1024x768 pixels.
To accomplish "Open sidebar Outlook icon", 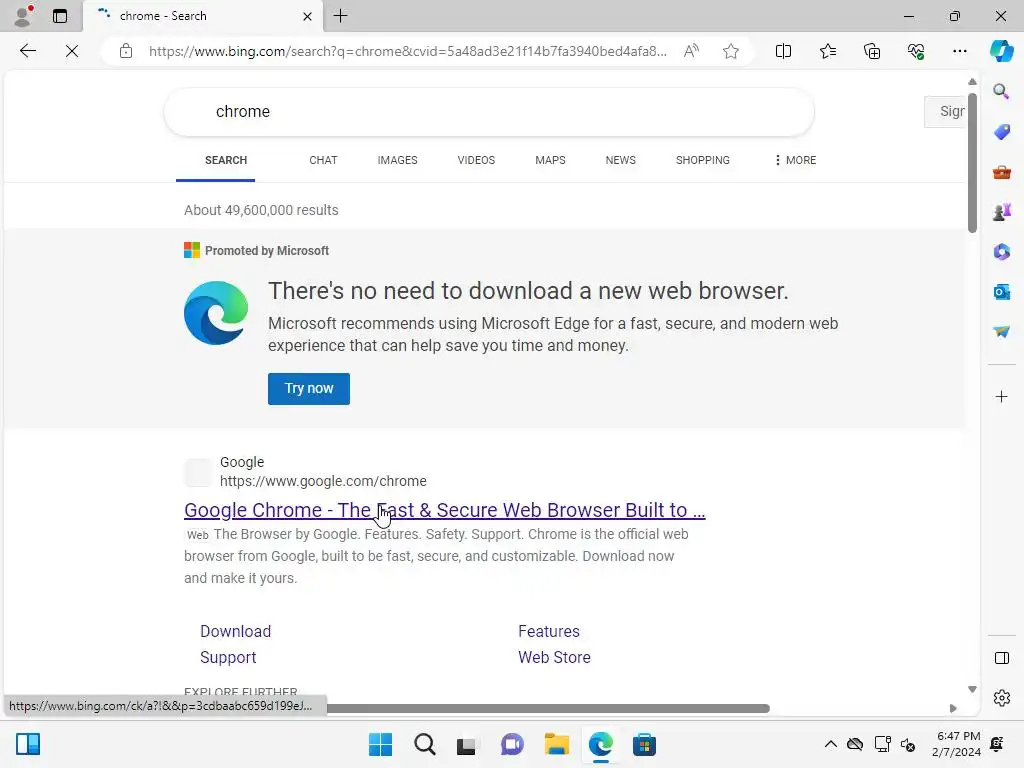I will coord(1001,292).
